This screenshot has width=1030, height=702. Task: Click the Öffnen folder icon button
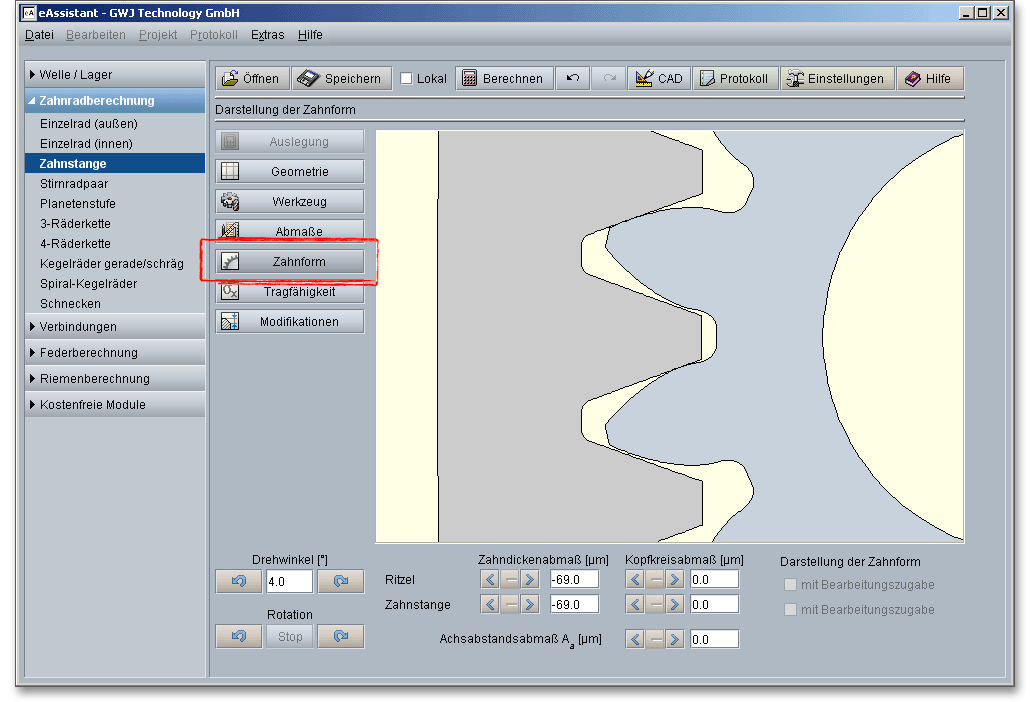[252, 79]
